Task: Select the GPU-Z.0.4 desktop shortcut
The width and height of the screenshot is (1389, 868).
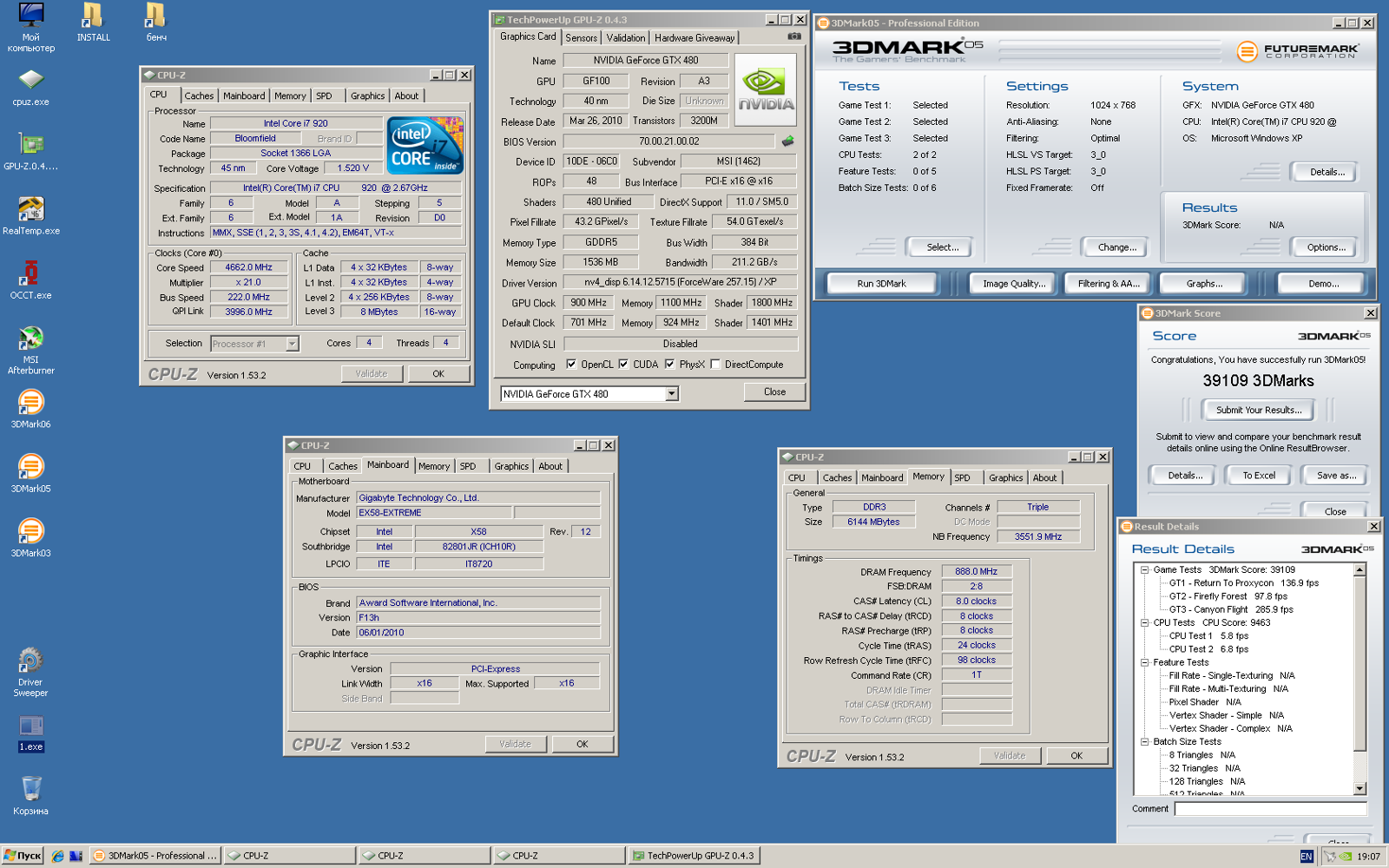Action: pos(31,152)
